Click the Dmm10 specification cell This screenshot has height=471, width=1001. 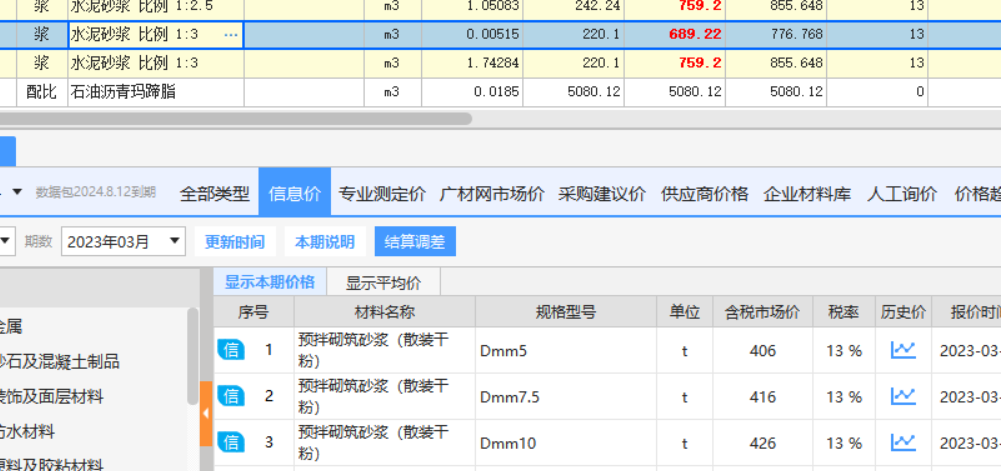click(x=566, y=442)
